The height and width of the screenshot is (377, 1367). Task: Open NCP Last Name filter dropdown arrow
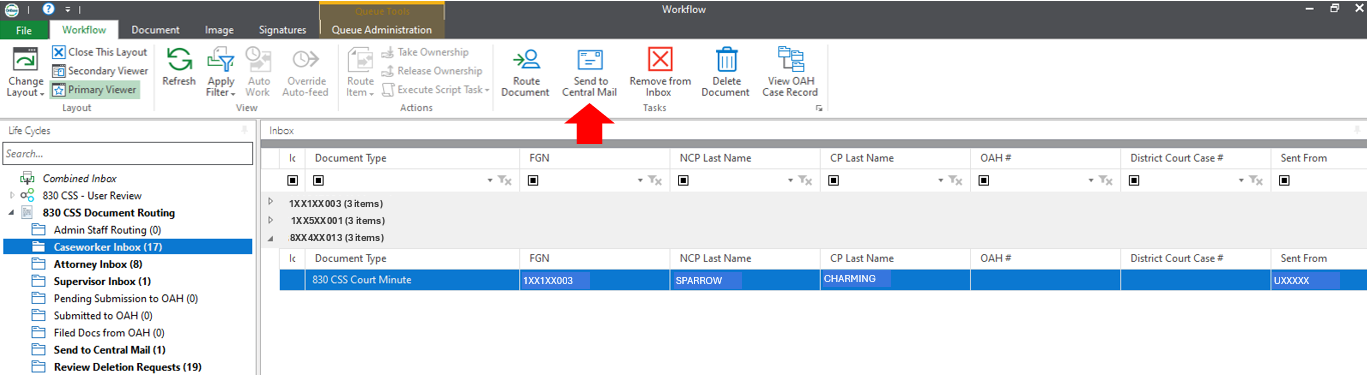[x=790, y=181]
